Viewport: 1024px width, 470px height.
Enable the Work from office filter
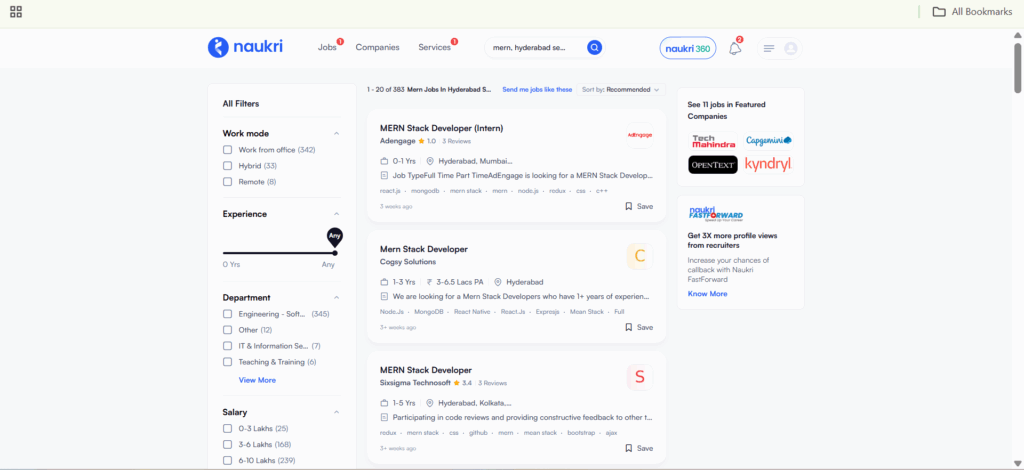(228, 150)
